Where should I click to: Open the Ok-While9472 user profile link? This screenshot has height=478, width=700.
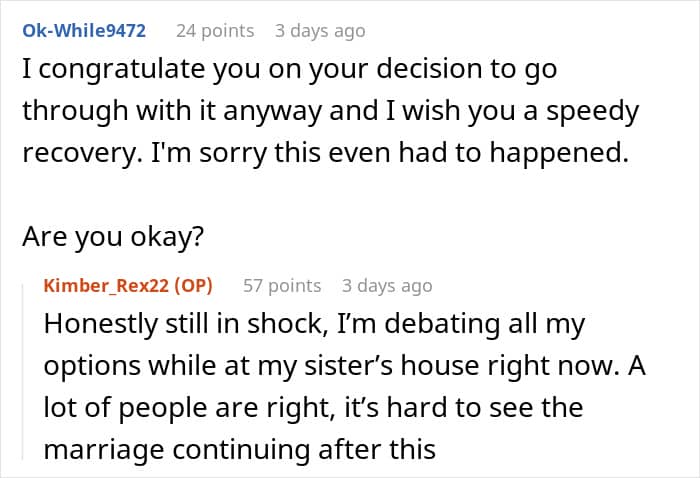tap(84, 31)
